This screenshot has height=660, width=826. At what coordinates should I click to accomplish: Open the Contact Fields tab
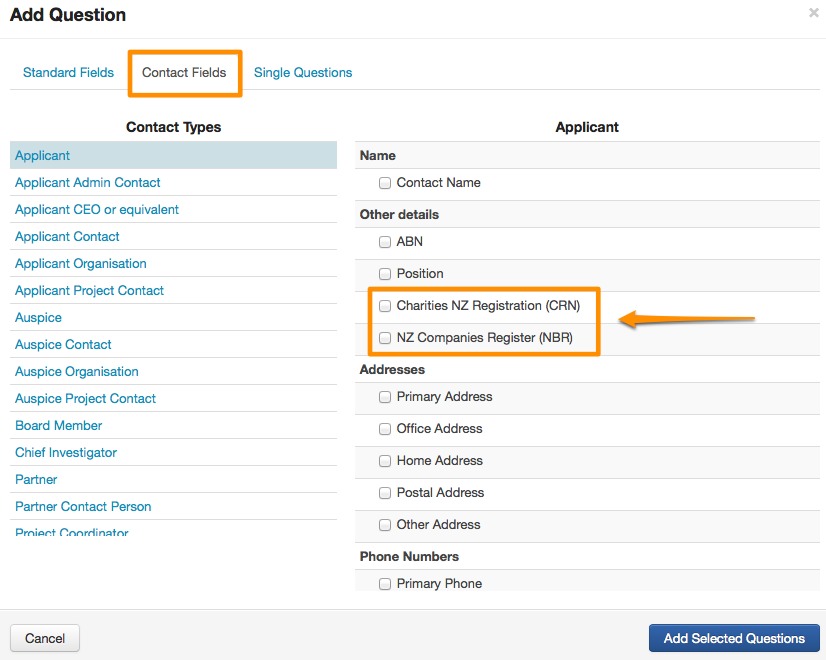pyautogui.click(x=184, y=72)
